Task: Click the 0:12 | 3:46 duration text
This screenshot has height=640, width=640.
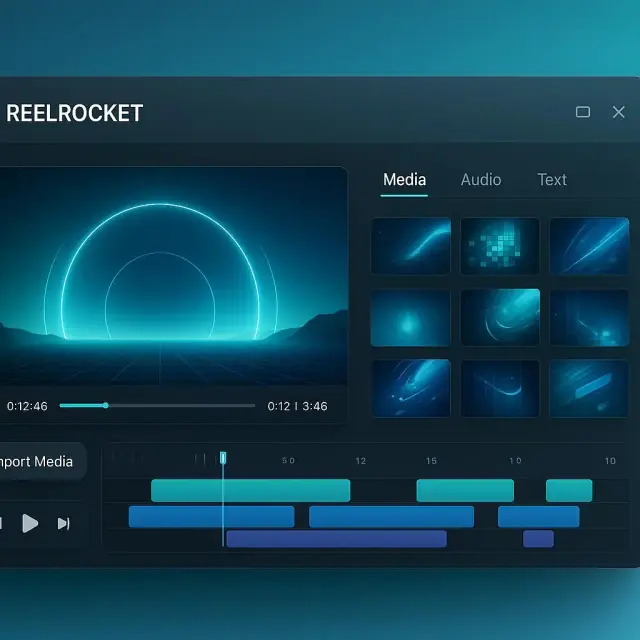Action: click(297, 406)
